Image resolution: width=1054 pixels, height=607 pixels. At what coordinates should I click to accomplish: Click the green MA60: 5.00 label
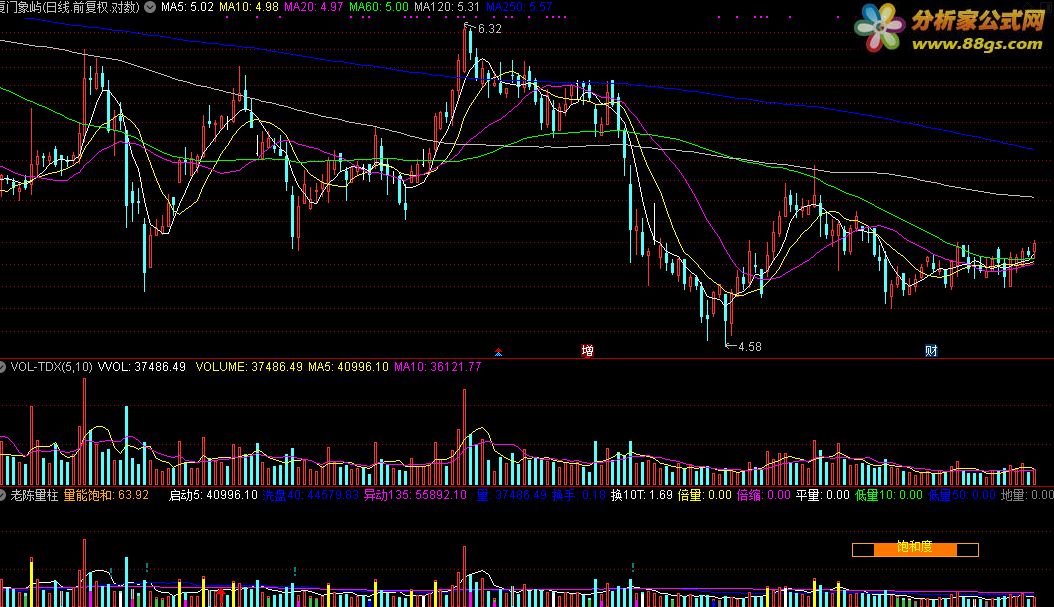(x=378, y=7)
